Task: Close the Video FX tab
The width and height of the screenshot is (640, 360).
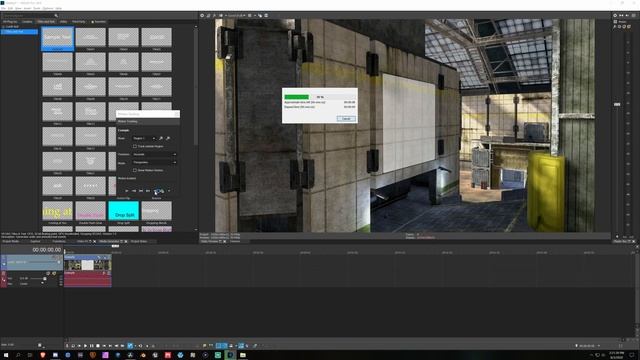Action: pos(94,241)
